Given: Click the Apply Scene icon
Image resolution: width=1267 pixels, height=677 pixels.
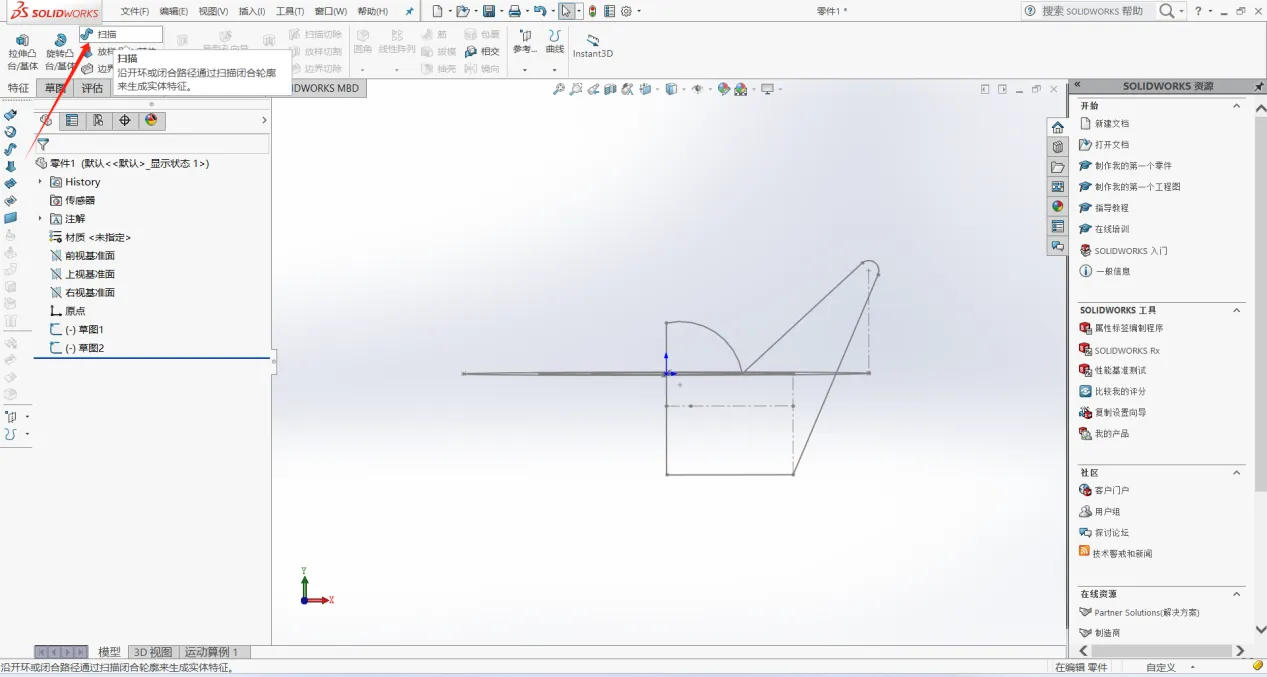Looking at the screenshot, I should point(741,89).
